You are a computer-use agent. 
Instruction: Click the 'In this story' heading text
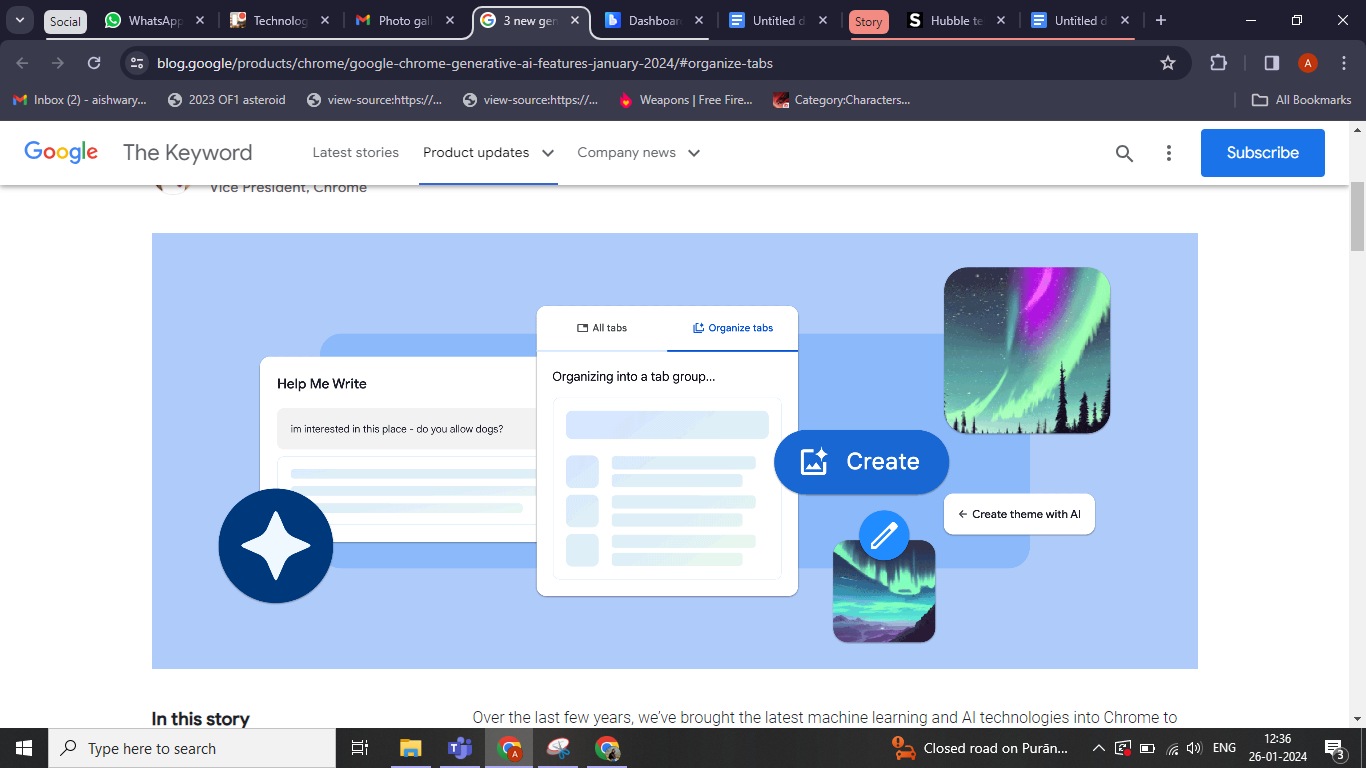(x=201, y=719)
